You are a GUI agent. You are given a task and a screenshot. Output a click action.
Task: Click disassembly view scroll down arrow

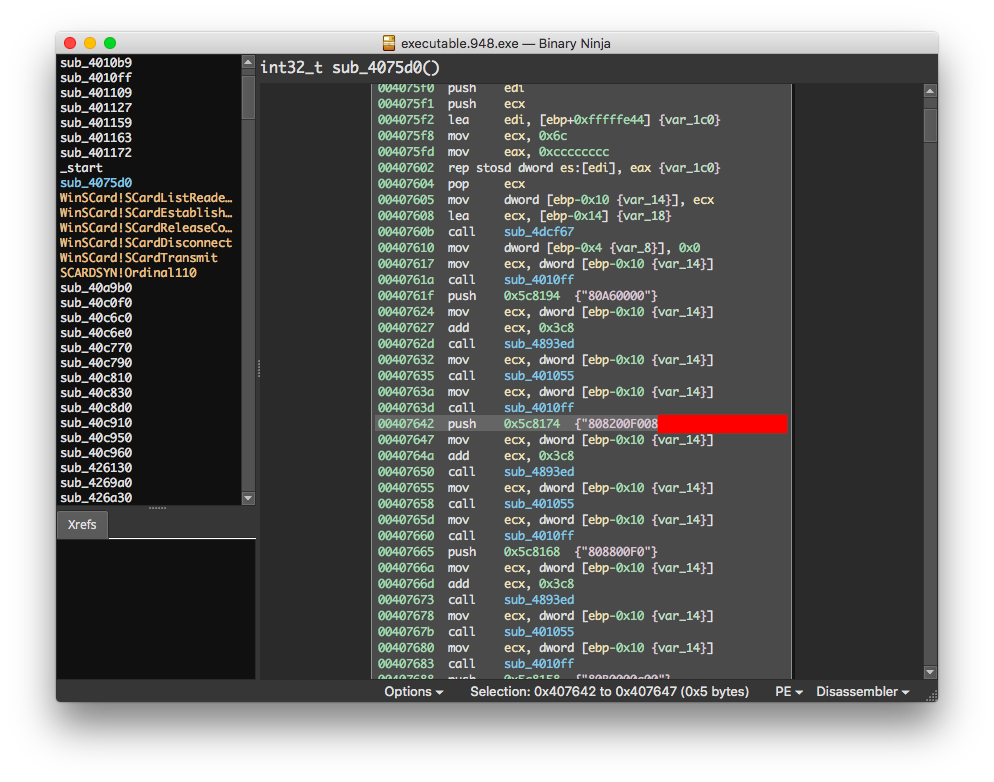click(930, 672)
